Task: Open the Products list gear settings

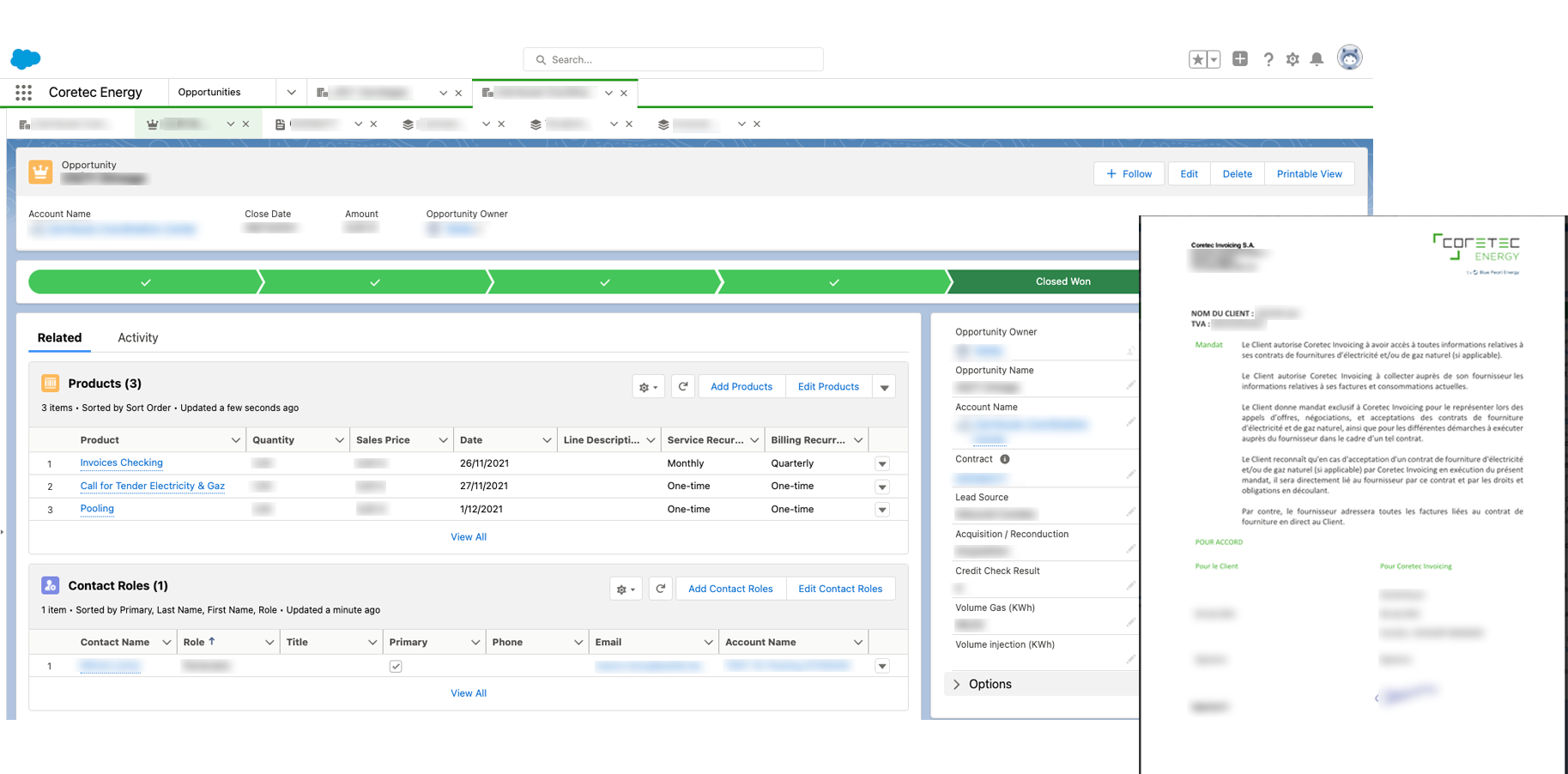Action: point(648,387)
